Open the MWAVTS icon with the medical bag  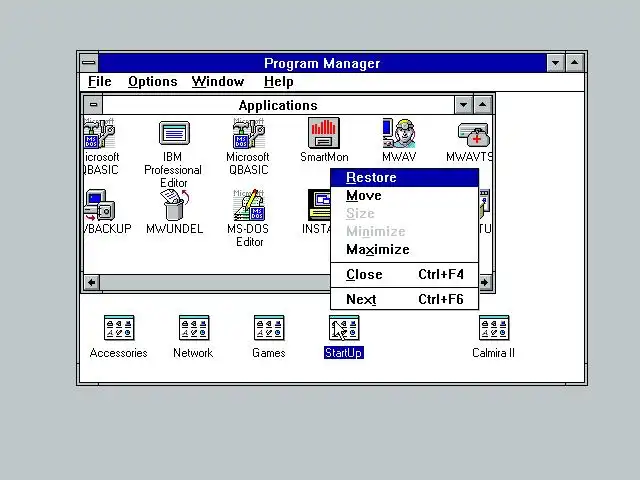473,135
